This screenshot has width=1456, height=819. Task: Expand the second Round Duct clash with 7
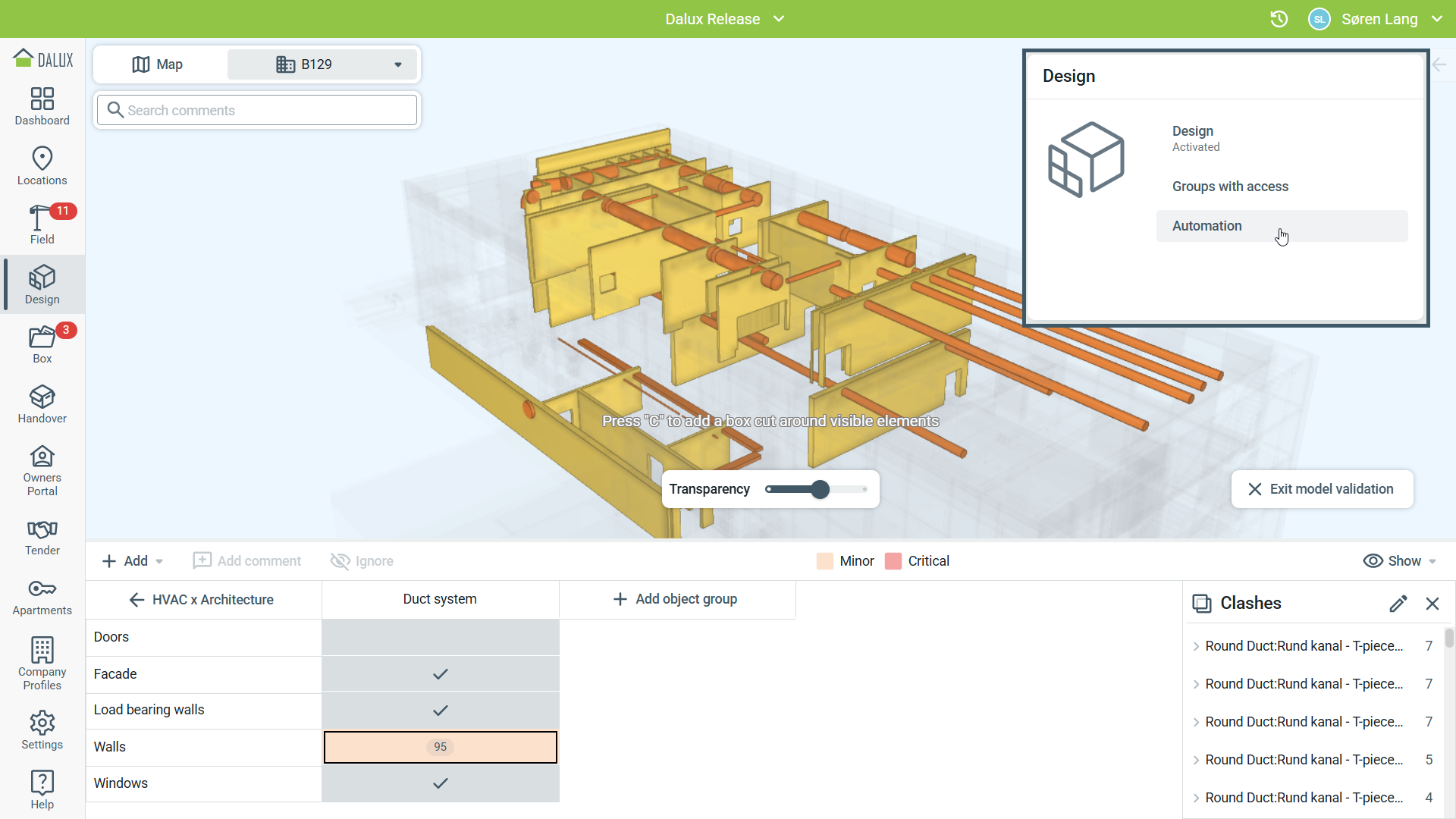(1196, 684)
